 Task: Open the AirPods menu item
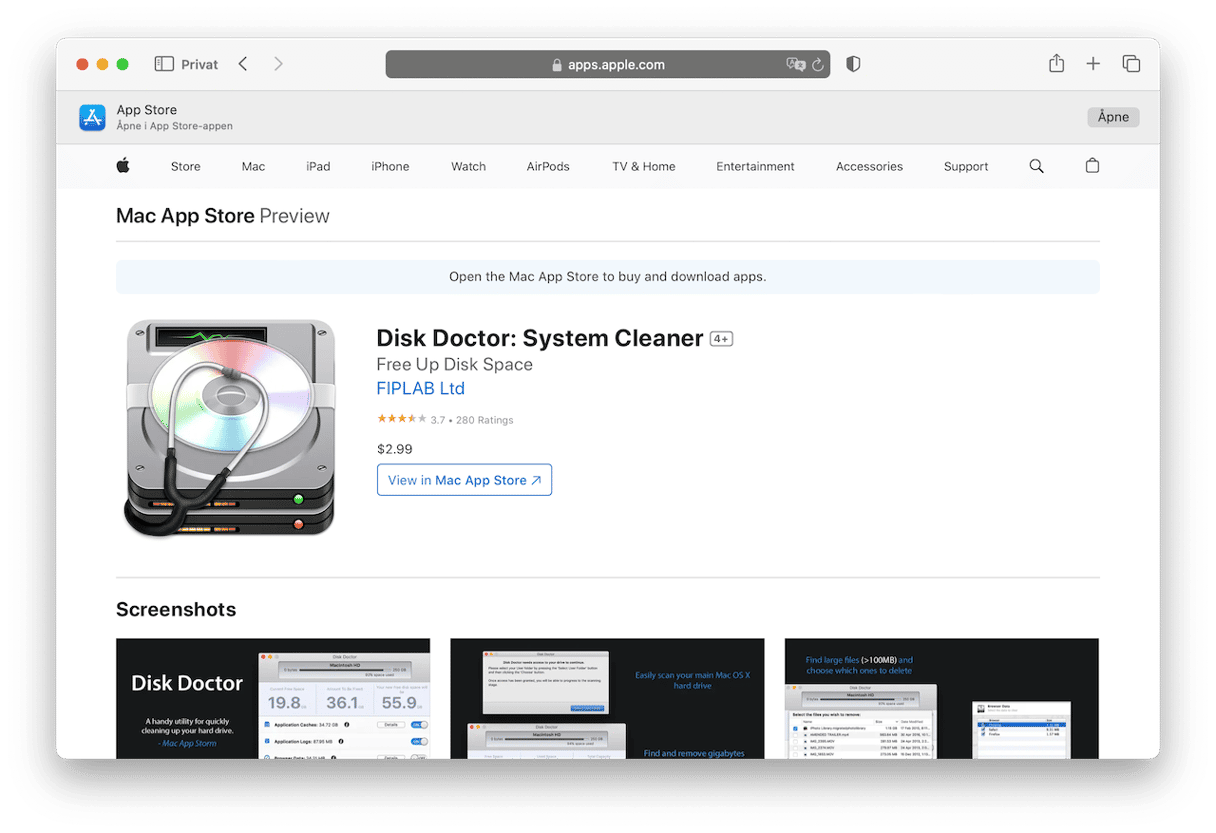(548, 166)
